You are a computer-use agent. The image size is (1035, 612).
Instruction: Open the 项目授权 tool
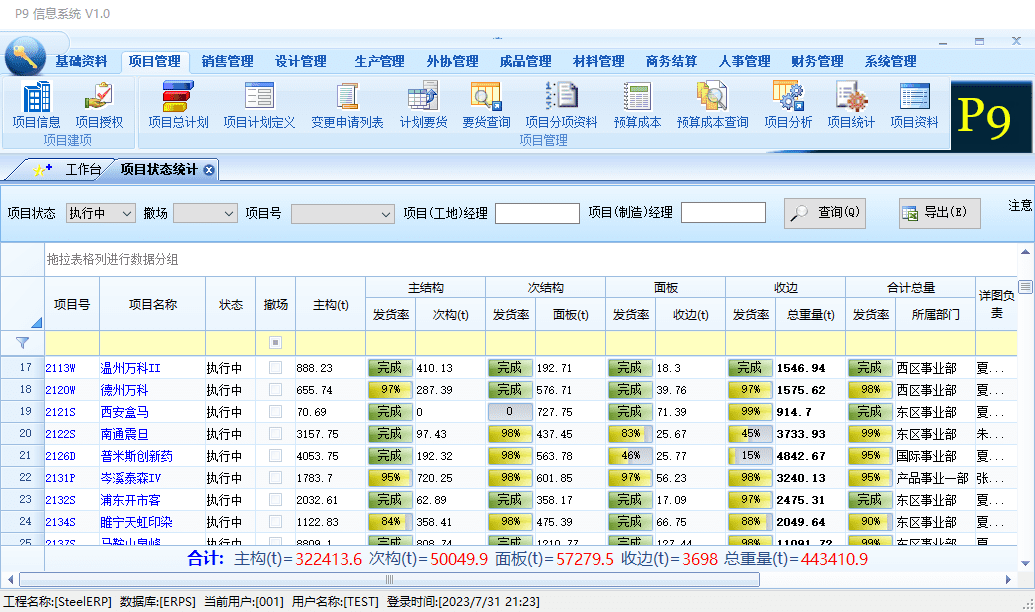pos(99,105)
